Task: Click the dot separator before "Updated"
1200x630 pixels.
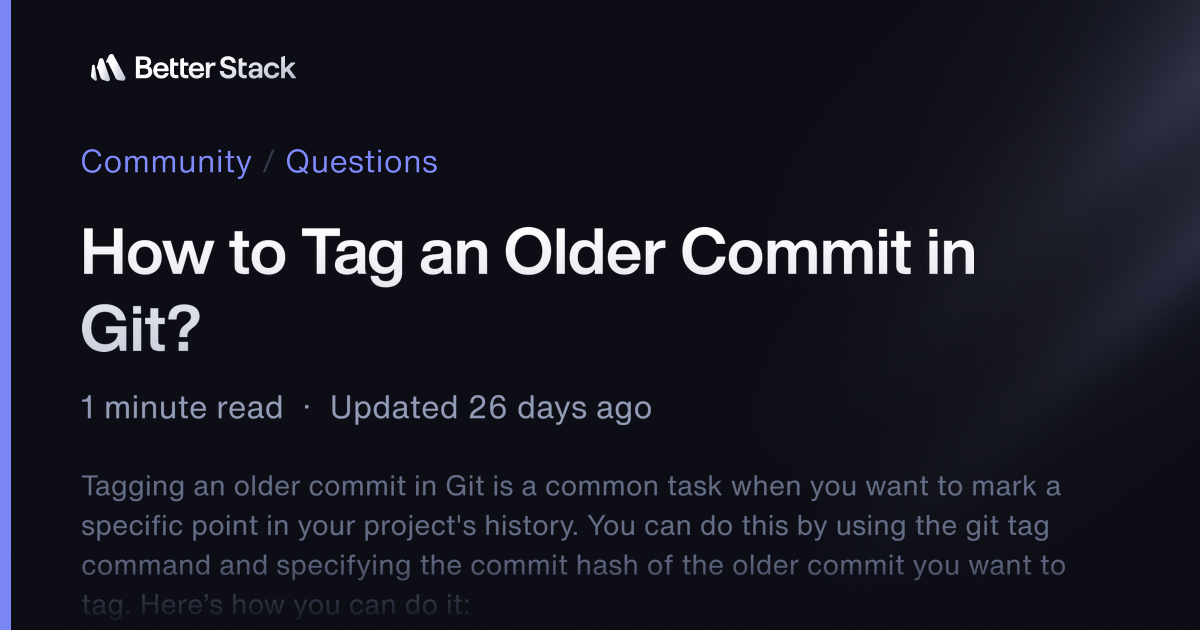Action: point(306,408)
